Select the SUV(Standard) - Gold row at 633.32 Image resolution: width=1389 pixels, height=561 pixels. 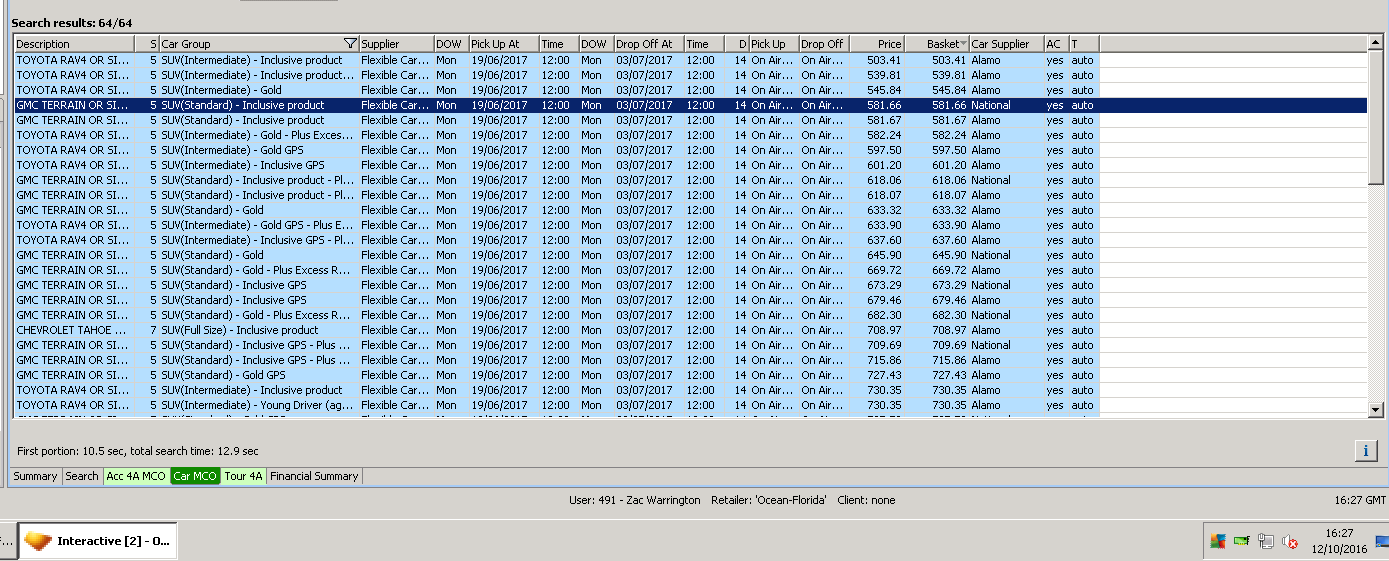coord(556,210)
